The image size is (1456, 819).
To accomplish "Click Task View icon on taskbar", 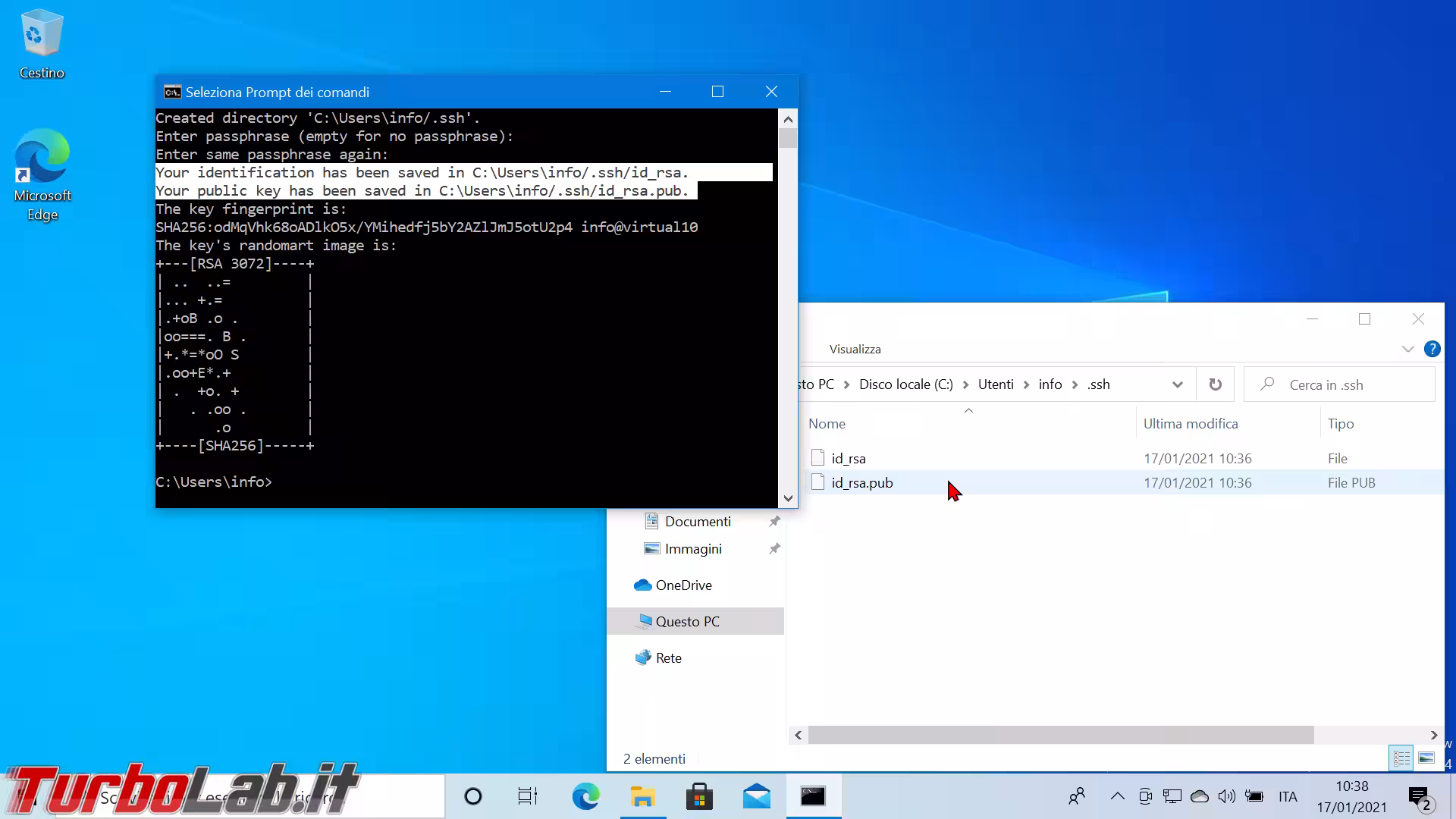I will 527,796.
